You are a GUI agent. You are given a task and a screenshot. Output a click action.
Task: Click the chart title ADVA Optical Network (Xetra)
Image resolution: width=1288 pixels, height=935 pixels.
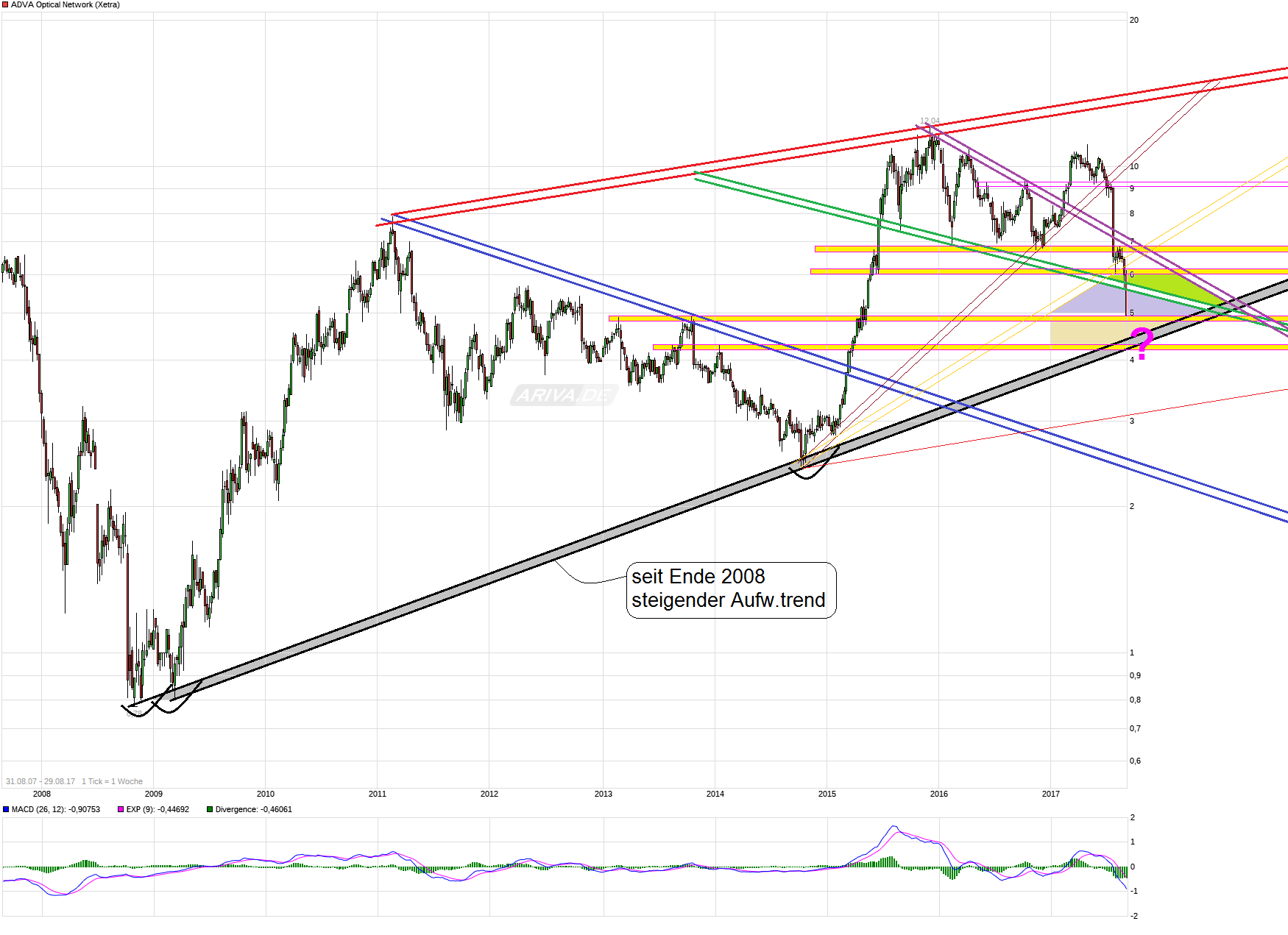(66, 5)
